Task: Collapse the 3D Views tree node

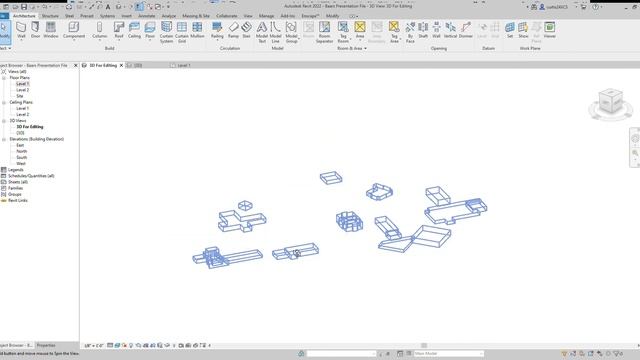Action: pos(4,121)
